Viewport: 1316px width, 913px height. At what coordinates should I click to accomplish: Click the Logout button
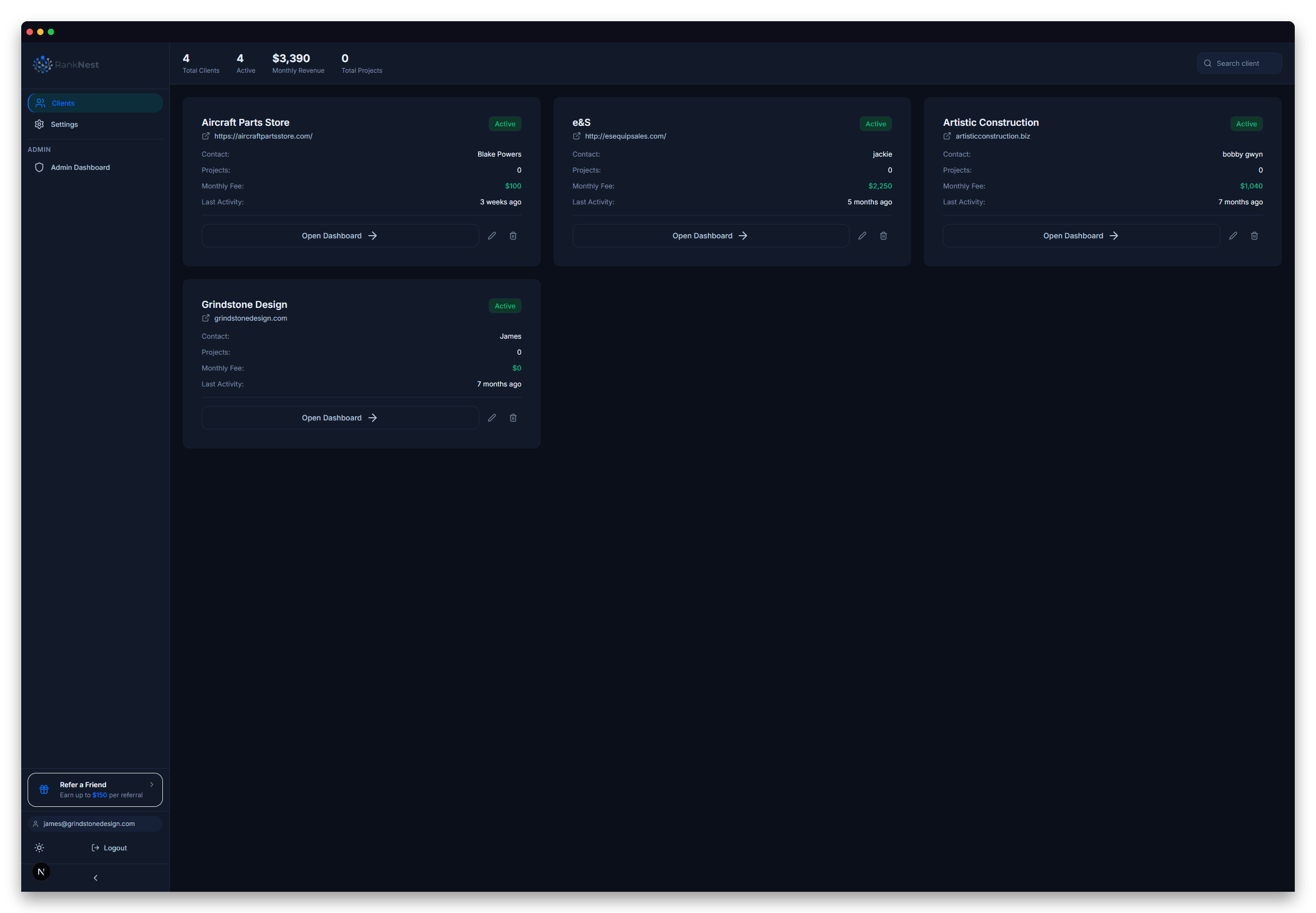tap(109, 847)
